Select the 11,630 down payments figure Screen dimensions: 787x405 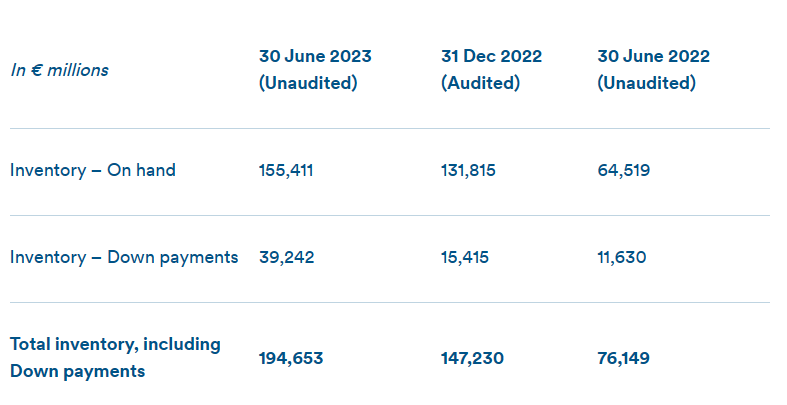pos(621,257)
